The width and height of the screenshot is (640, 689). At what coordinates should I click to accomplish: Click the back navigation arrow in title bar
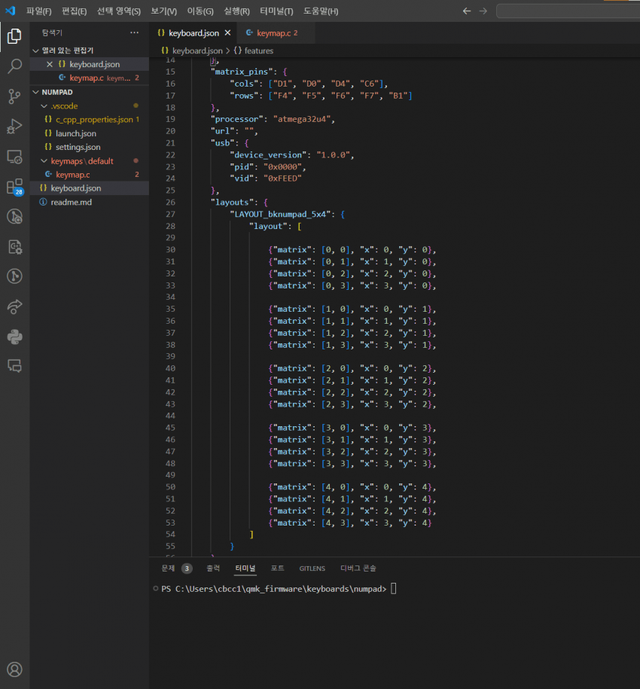click(467, 11)
